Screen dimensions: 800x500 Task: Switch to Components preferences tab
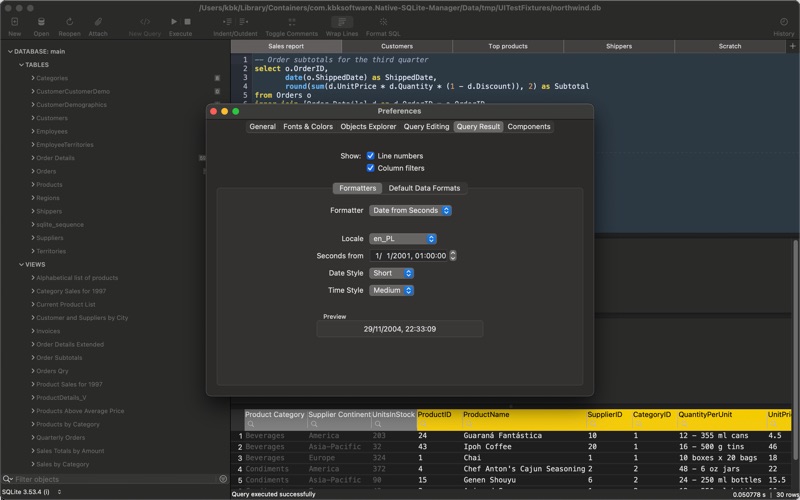(529, 127)
